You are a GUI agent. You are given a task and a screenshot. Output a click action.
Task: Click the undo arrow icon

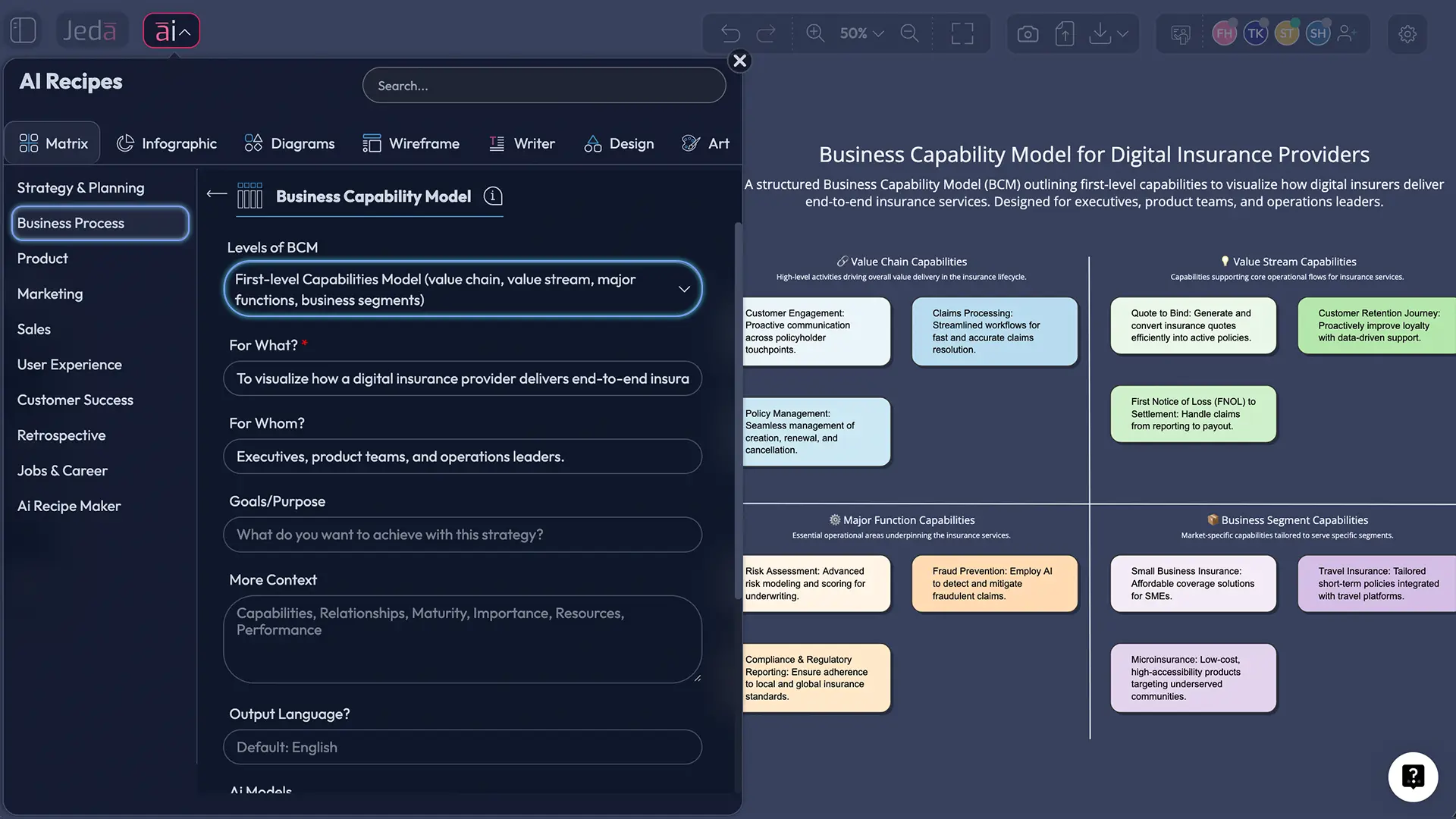730,33
